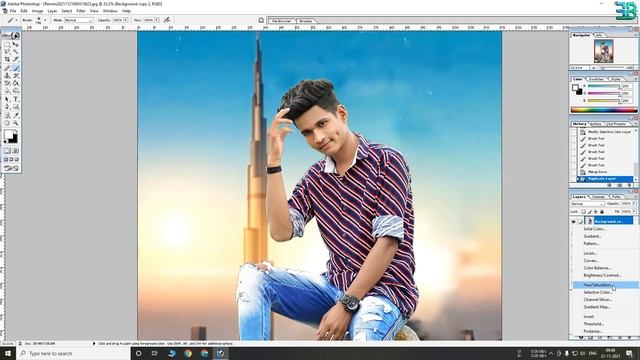Select the Magic Wand tool
The height and width of the screenshot is (360, 640).
pos(16,52)
